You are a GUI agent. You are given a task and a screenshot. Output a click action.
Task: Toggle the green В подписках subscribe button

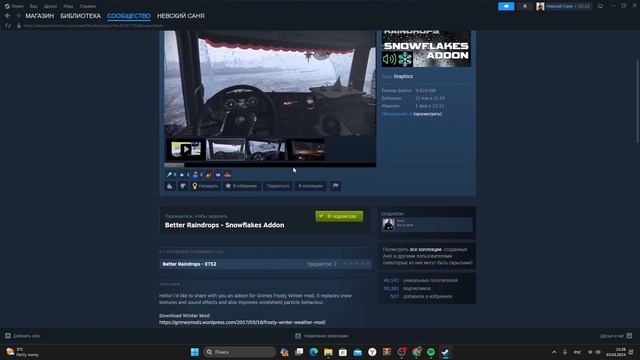pos(339,216)
